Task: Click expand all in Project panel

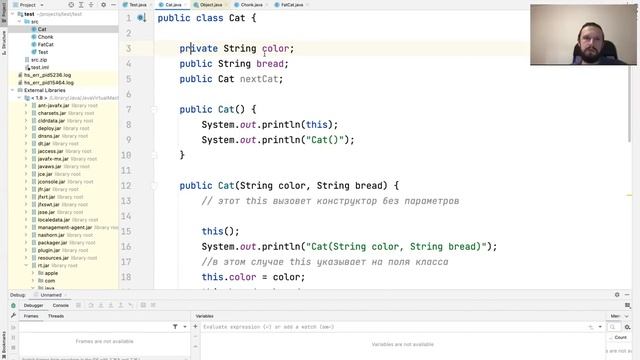Action: pos(81,5)
